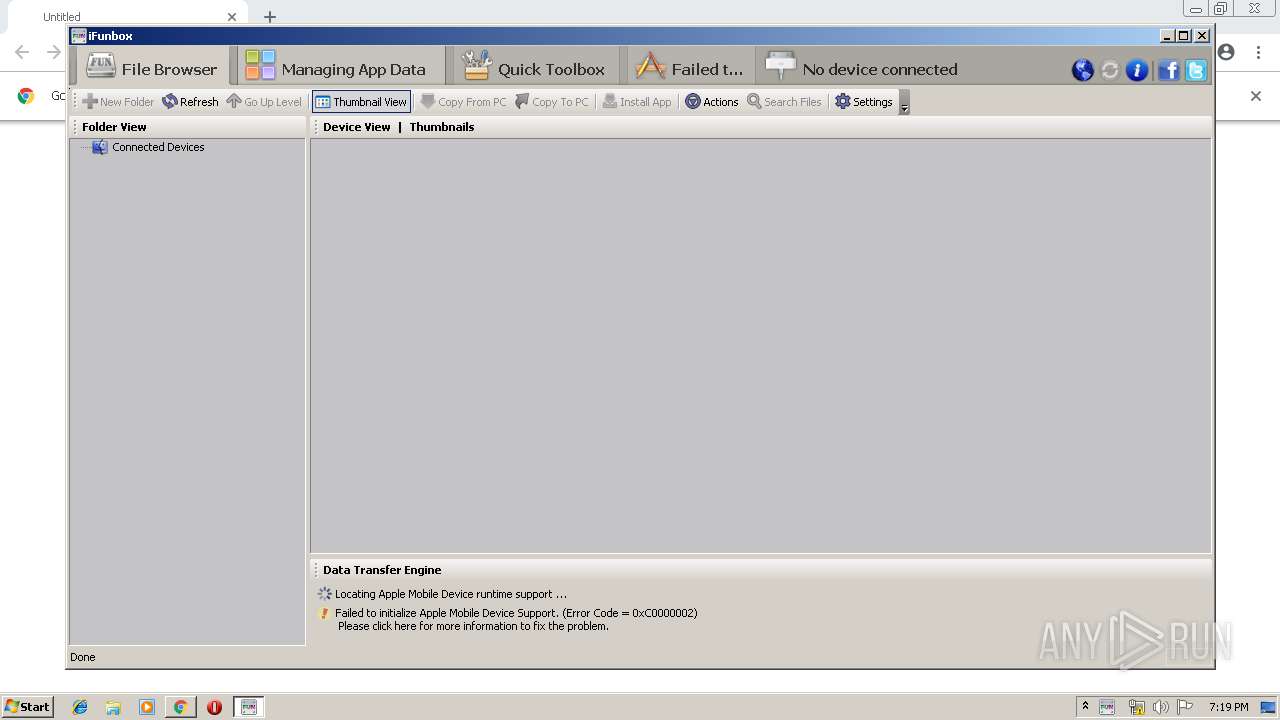Click the globe language icon
This screenshot has height=720, width=1280.
(1082, 70)
